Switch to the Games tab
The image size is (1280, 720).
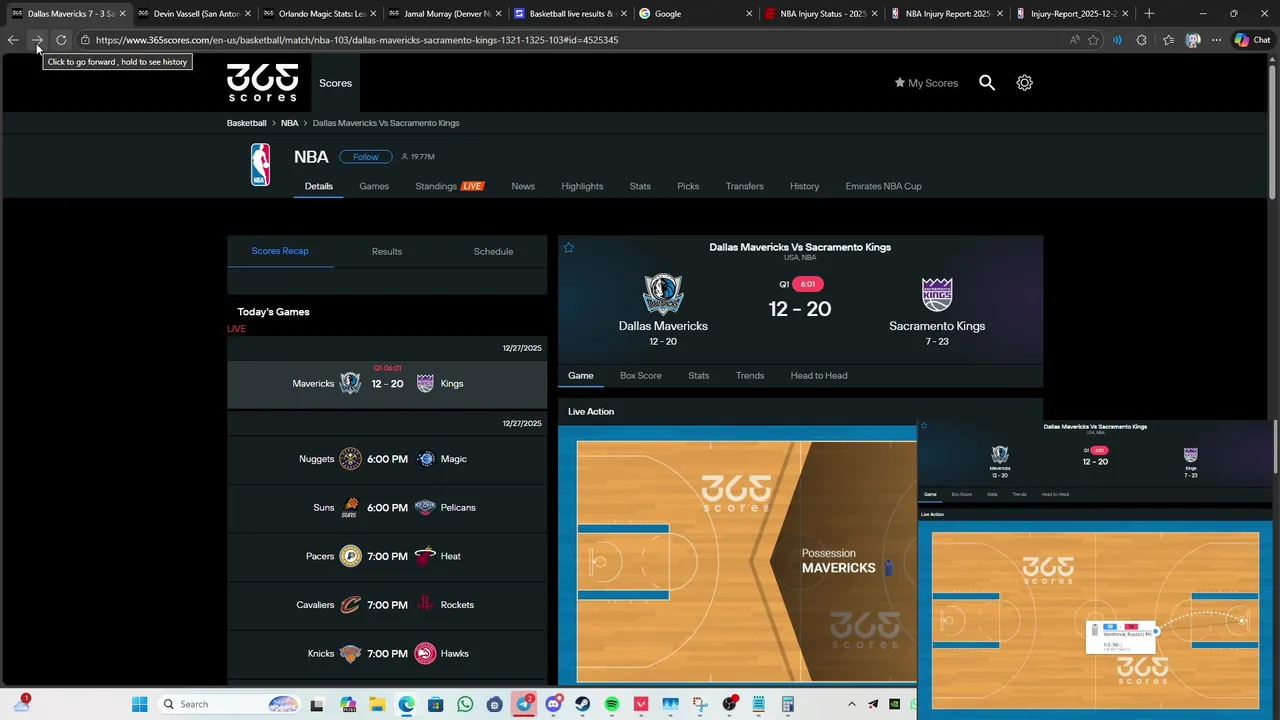point(374,186)
